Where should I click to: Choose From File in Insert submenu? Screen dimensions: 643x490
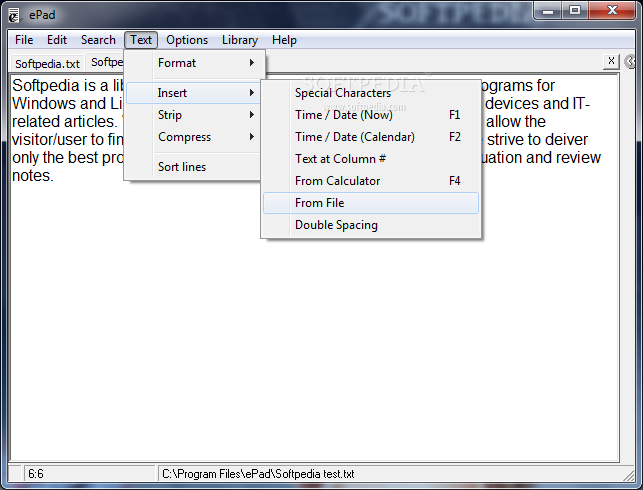(371, 203)
